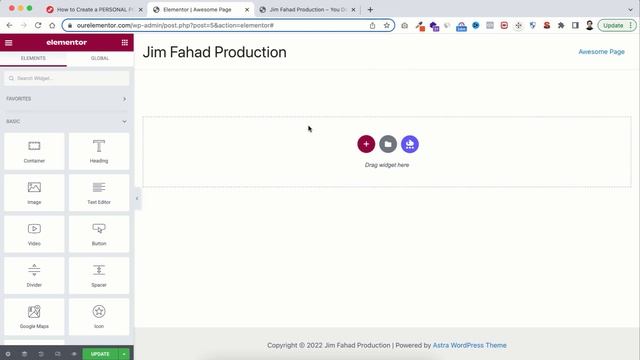Select the Icon widget
Image resolution: width=640 pixels, height=360 pixels.
99,317
